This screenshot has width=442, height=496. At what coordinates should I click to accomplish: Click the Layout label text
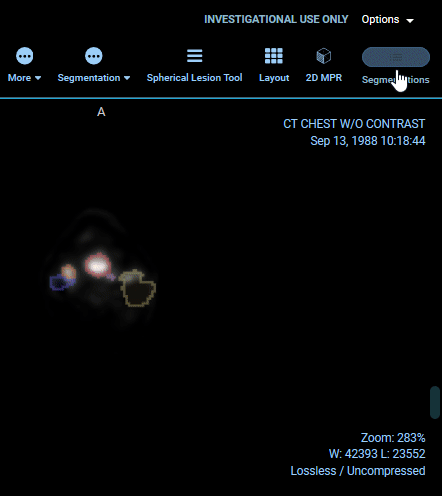coord(274,78)
